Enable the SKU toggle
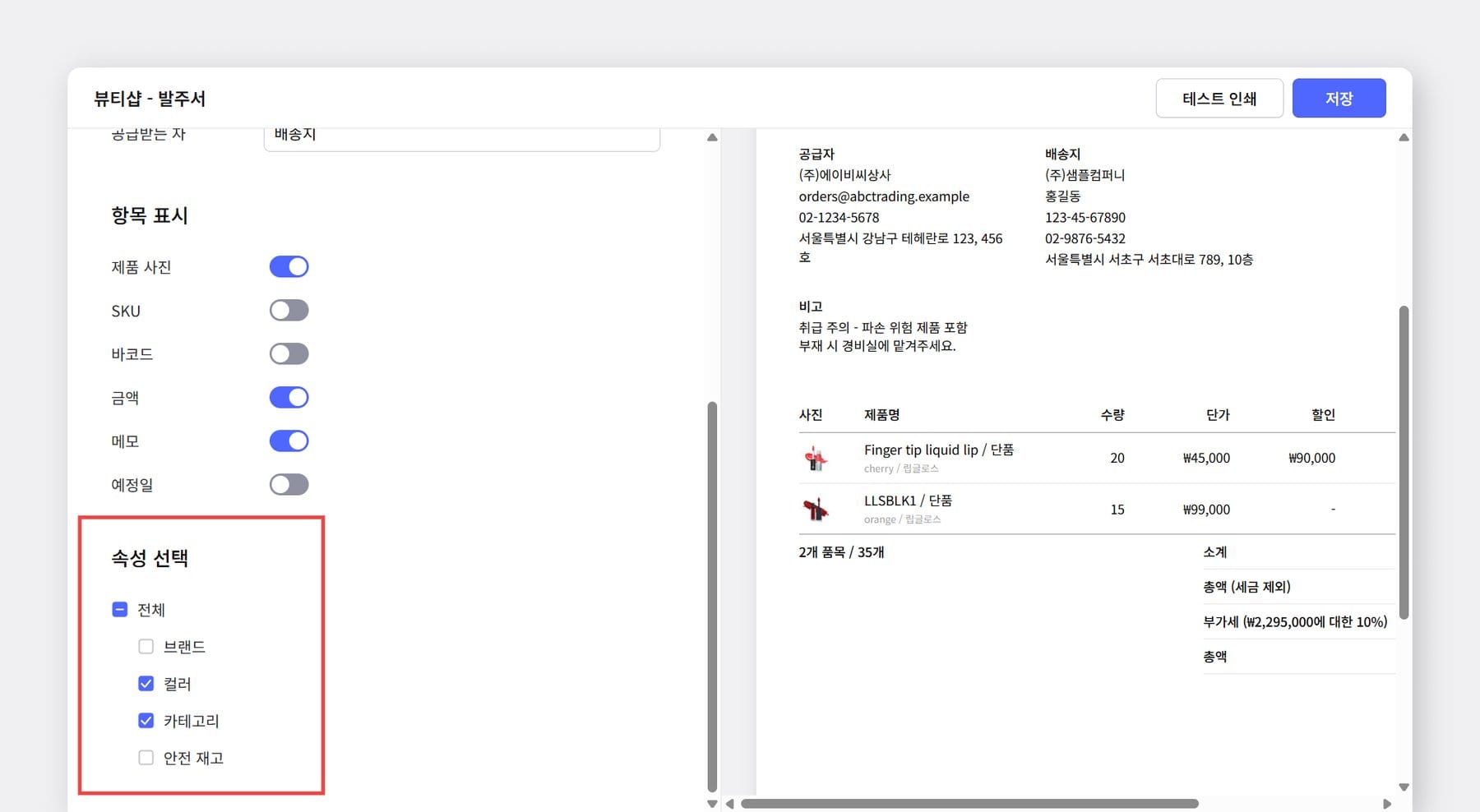1480x812 pixels. tap(289, 310)
